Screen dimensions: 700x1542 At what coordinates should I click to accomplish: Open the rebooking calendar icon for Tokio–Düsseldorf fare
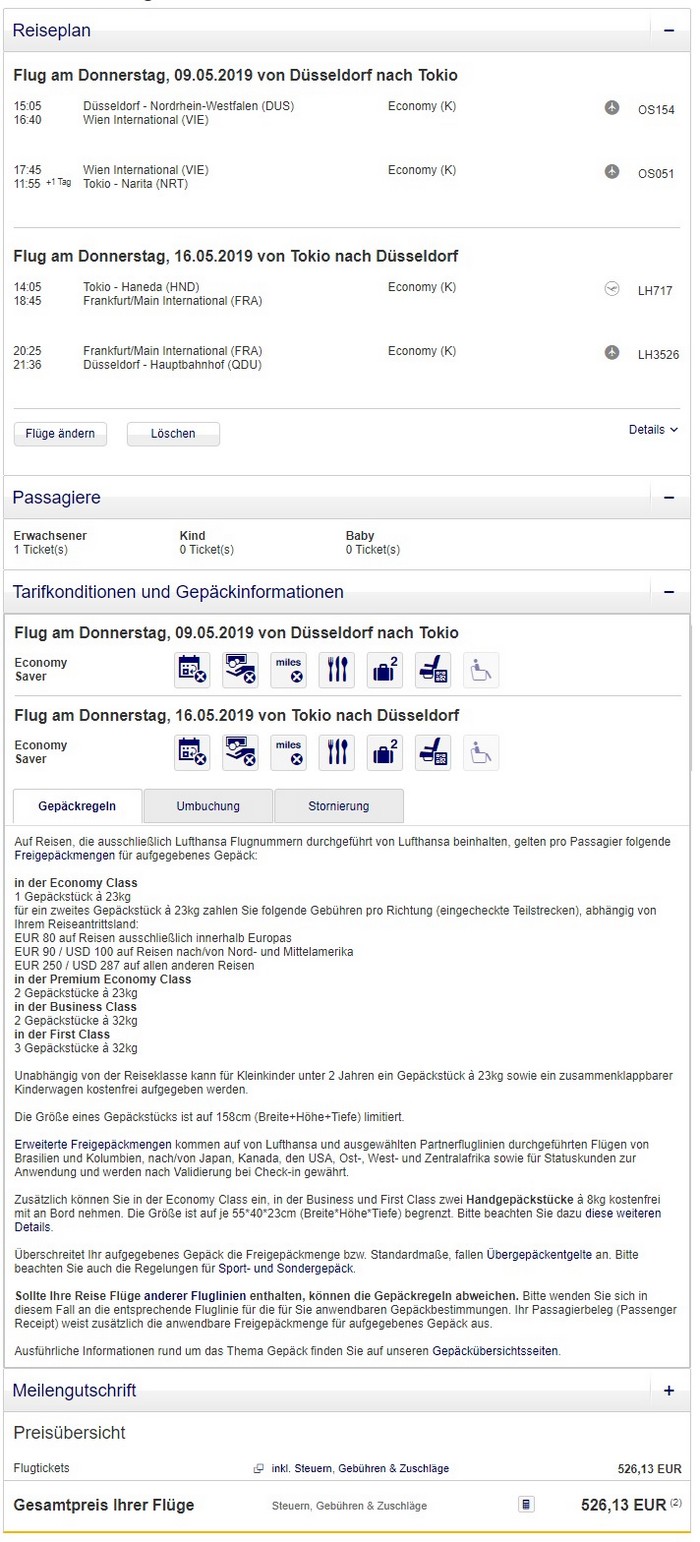pyautogui.click(x=192, y=752)
